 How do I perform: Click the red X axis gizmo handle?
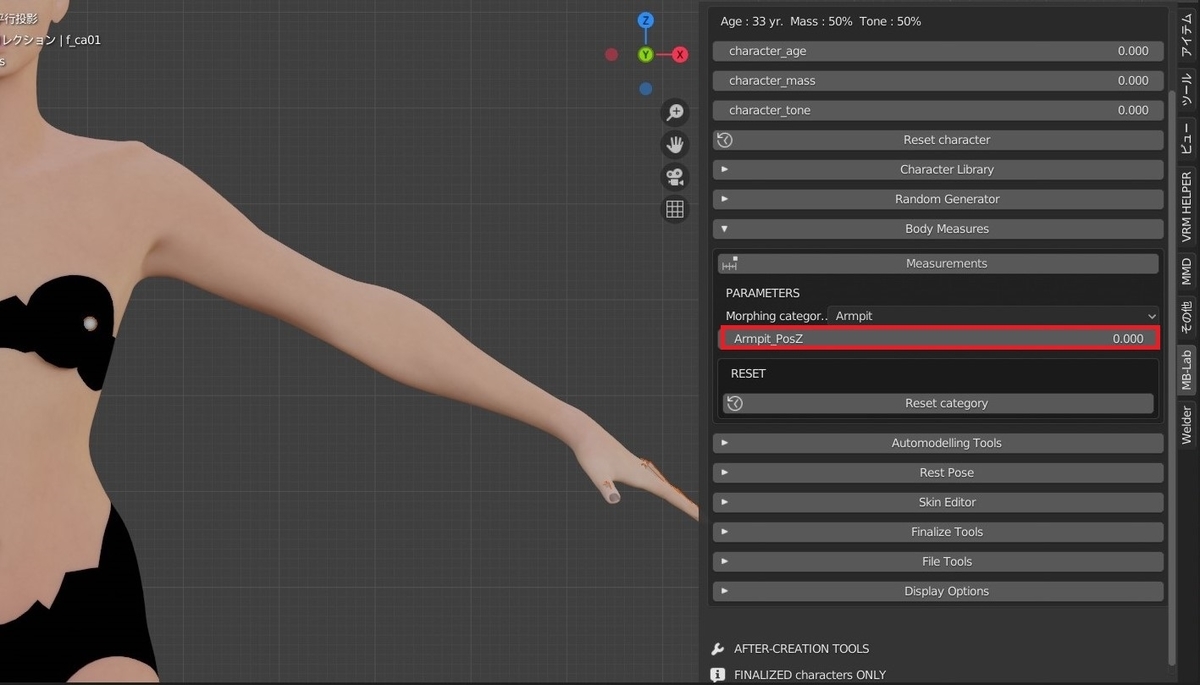pos(680,54)
